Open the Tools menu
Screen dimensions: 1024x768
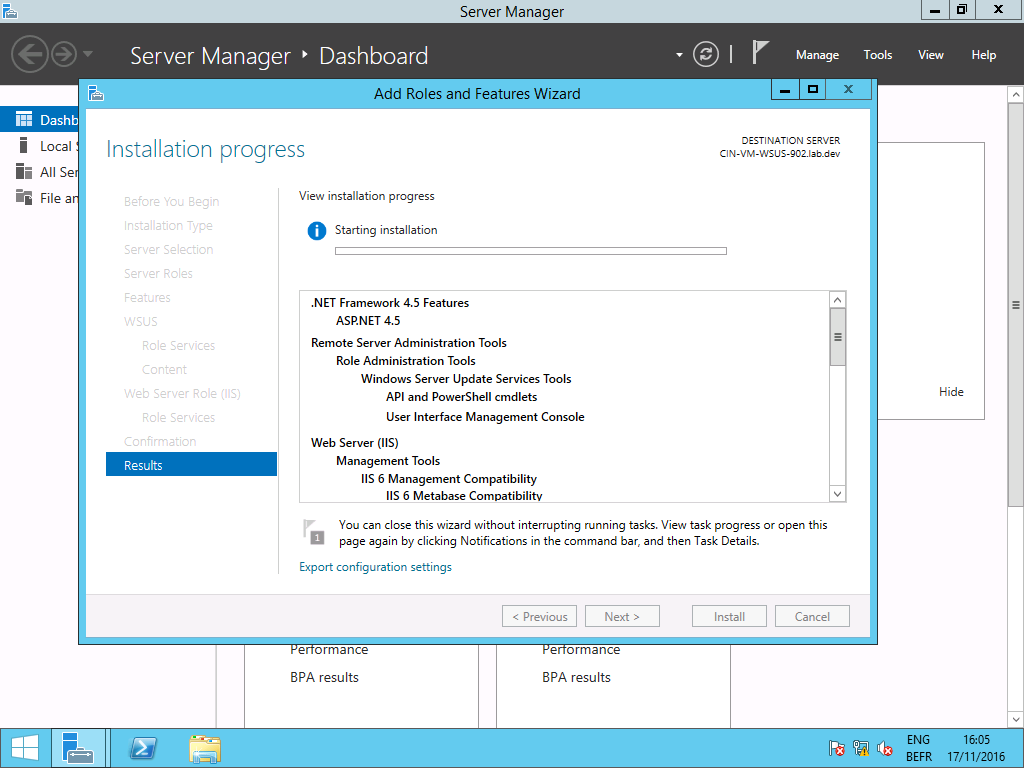click(x=878, y=55)
